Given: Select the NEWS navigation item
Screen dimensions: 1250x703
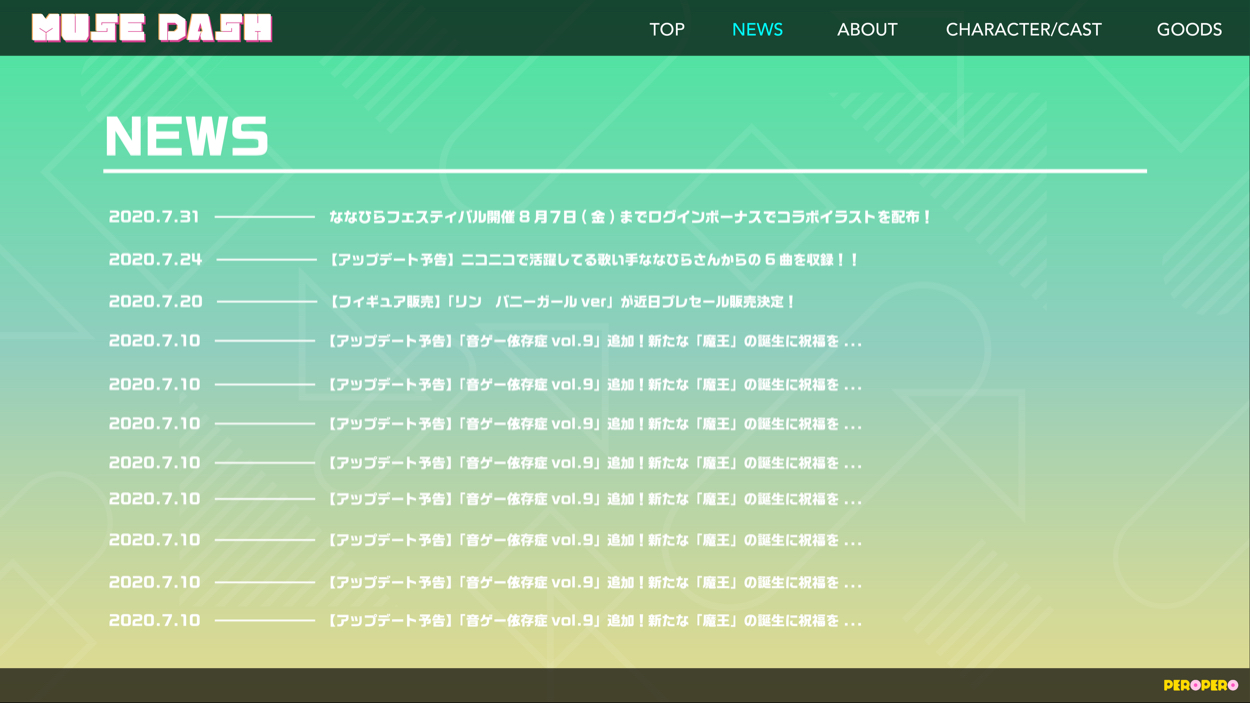Looking at the screenshot, I should [757, 30].
